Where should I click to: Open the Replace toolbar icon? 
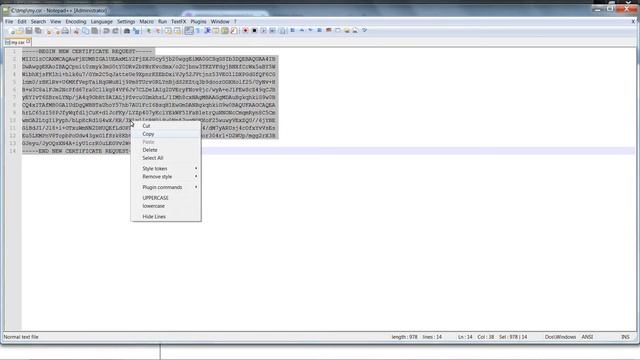(136, 31)
